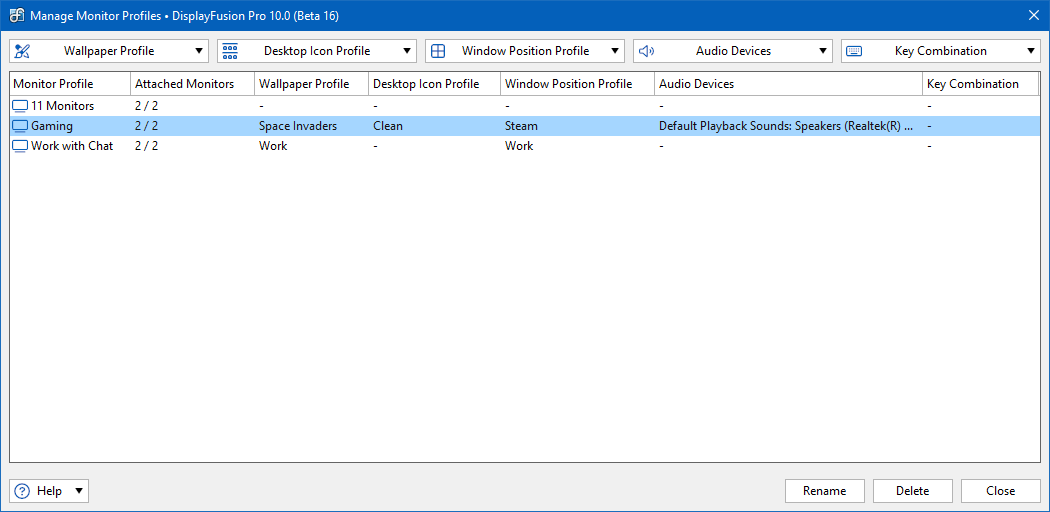Click the Audio Devices column header

click(788, 84)
